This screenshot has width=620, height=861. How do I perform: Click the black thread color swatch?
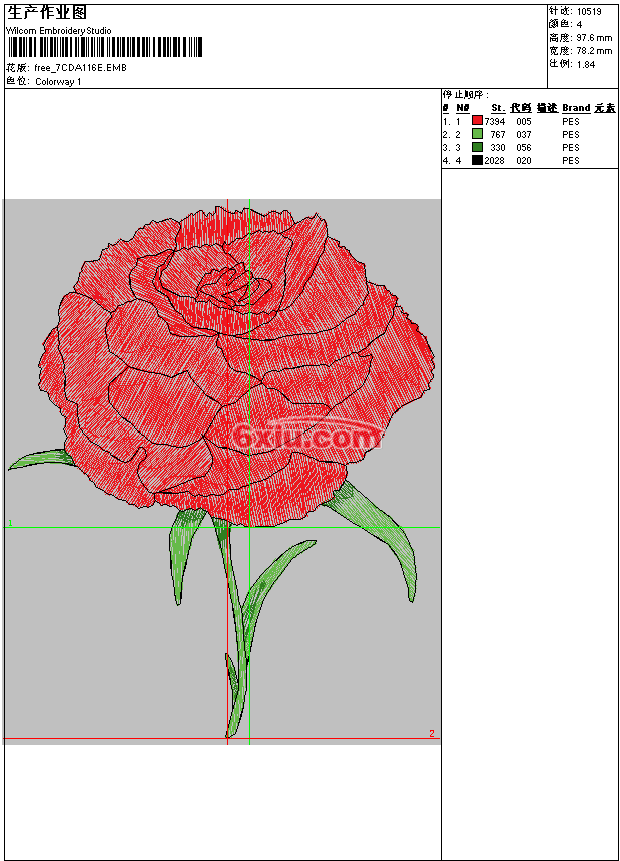pyautogui.click(x=477, y=160)
